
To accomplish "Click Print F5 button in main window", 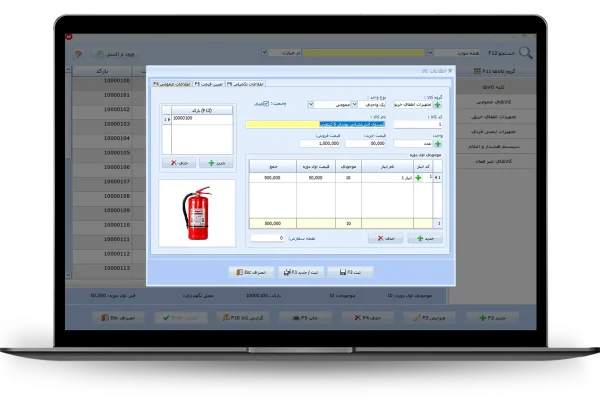I will click(305, 318).
